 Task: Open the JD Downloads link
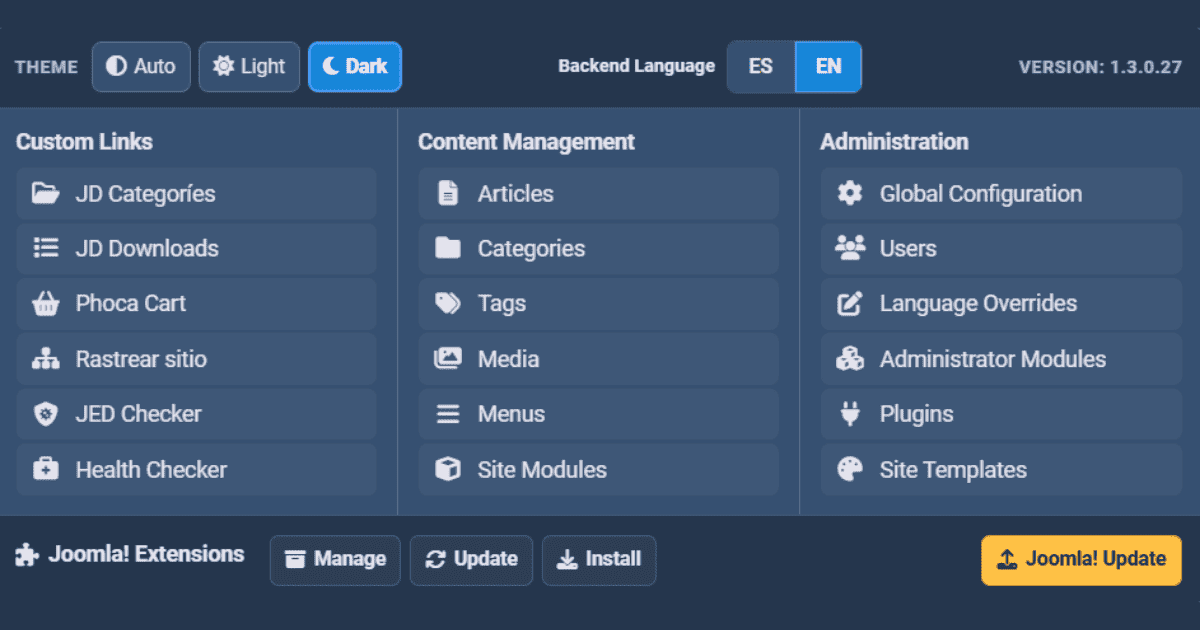196,249
